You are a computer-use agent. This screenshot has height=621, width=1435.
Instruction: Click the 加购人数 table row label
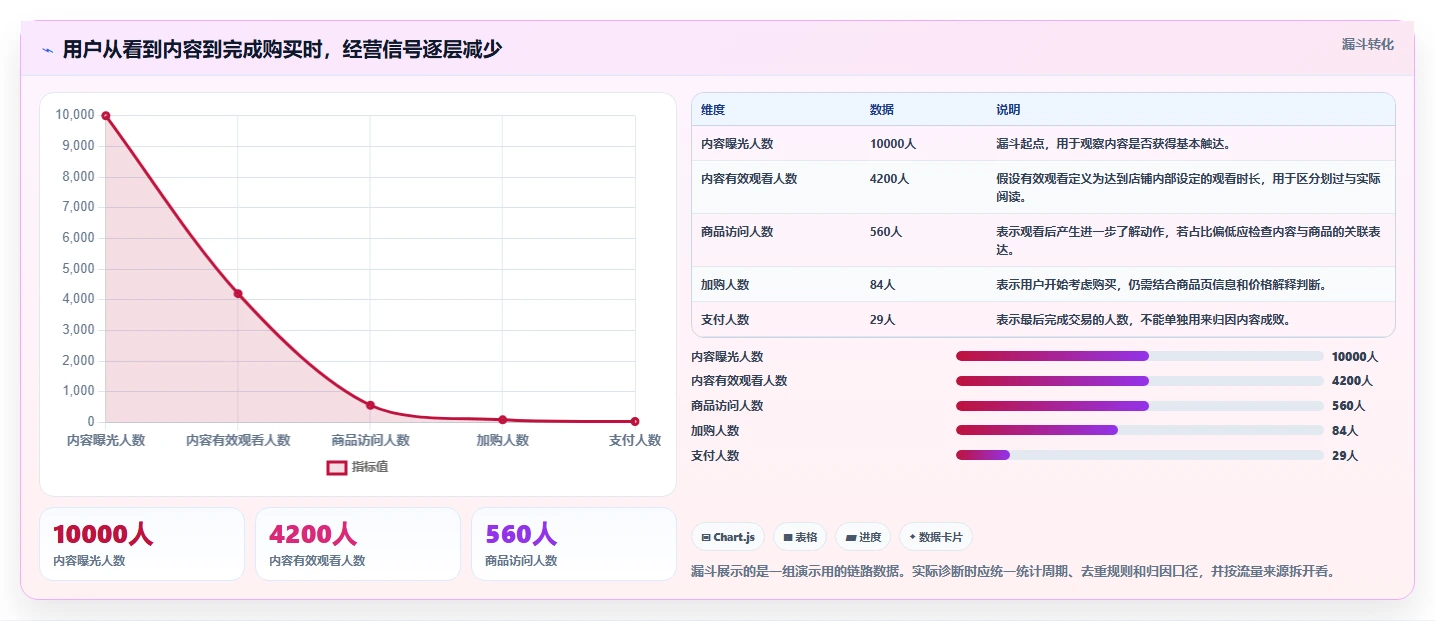pyautogui.click(x=725, y=285)
